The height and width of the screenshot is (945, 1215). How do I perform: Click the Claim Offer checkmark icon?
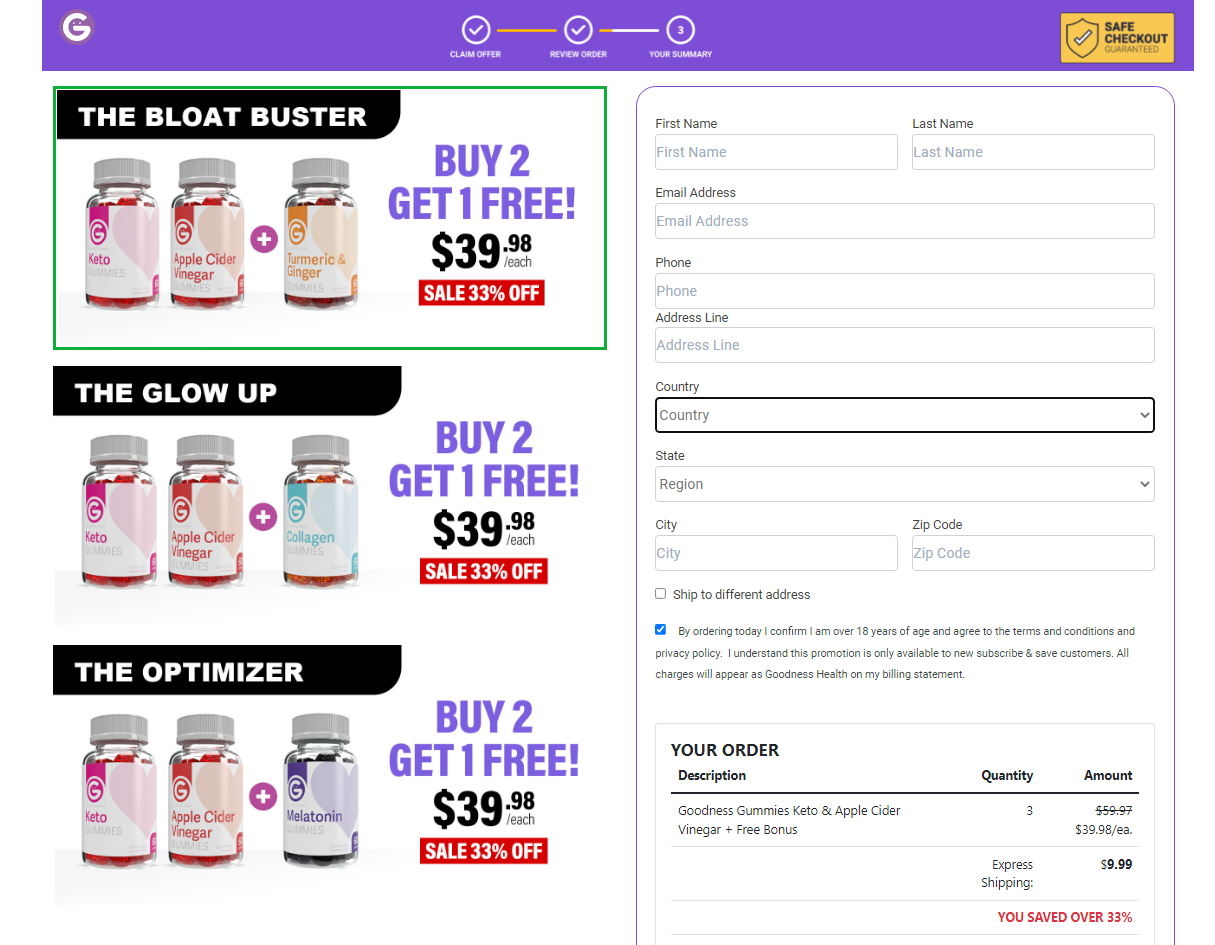coord(476,31)
